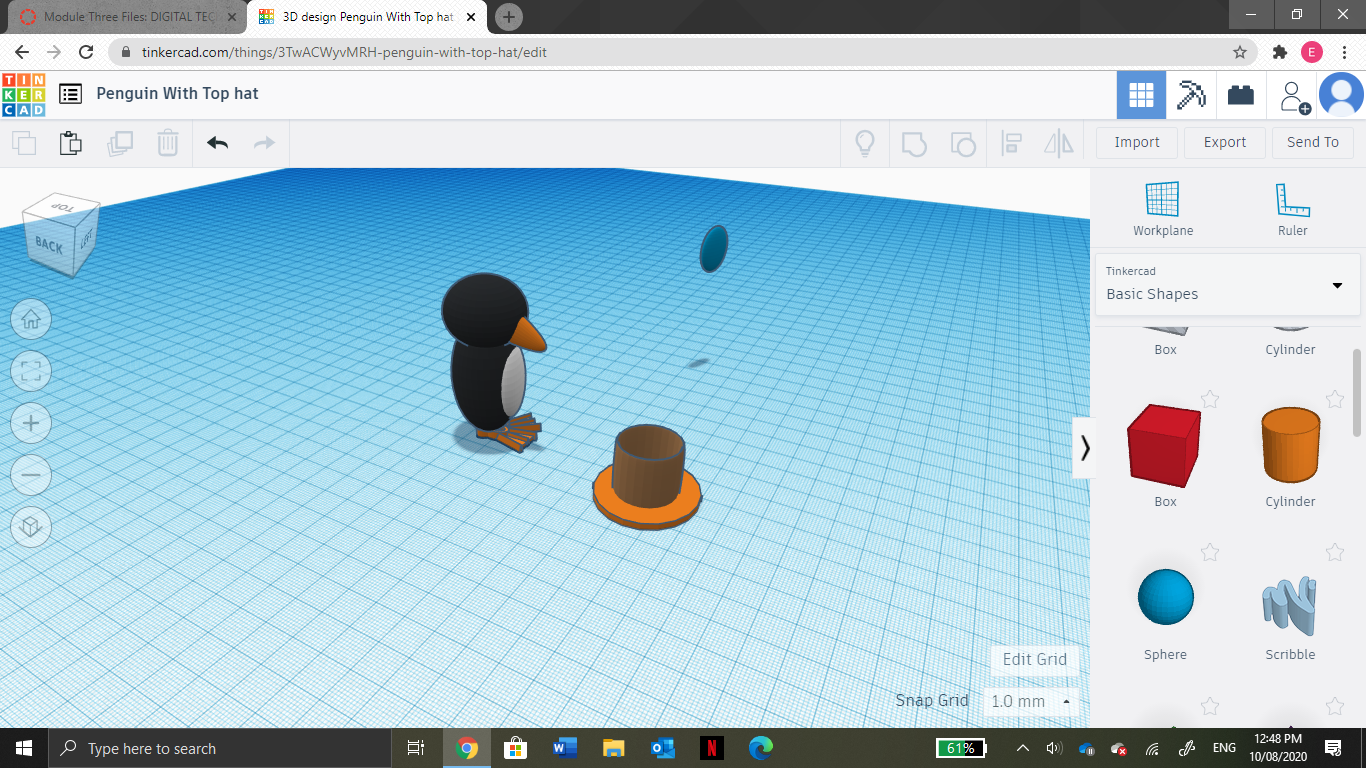This screenshot has width=1366, height=768.
Task: Click the Tinkercad logo
Action: pos(23,94)
